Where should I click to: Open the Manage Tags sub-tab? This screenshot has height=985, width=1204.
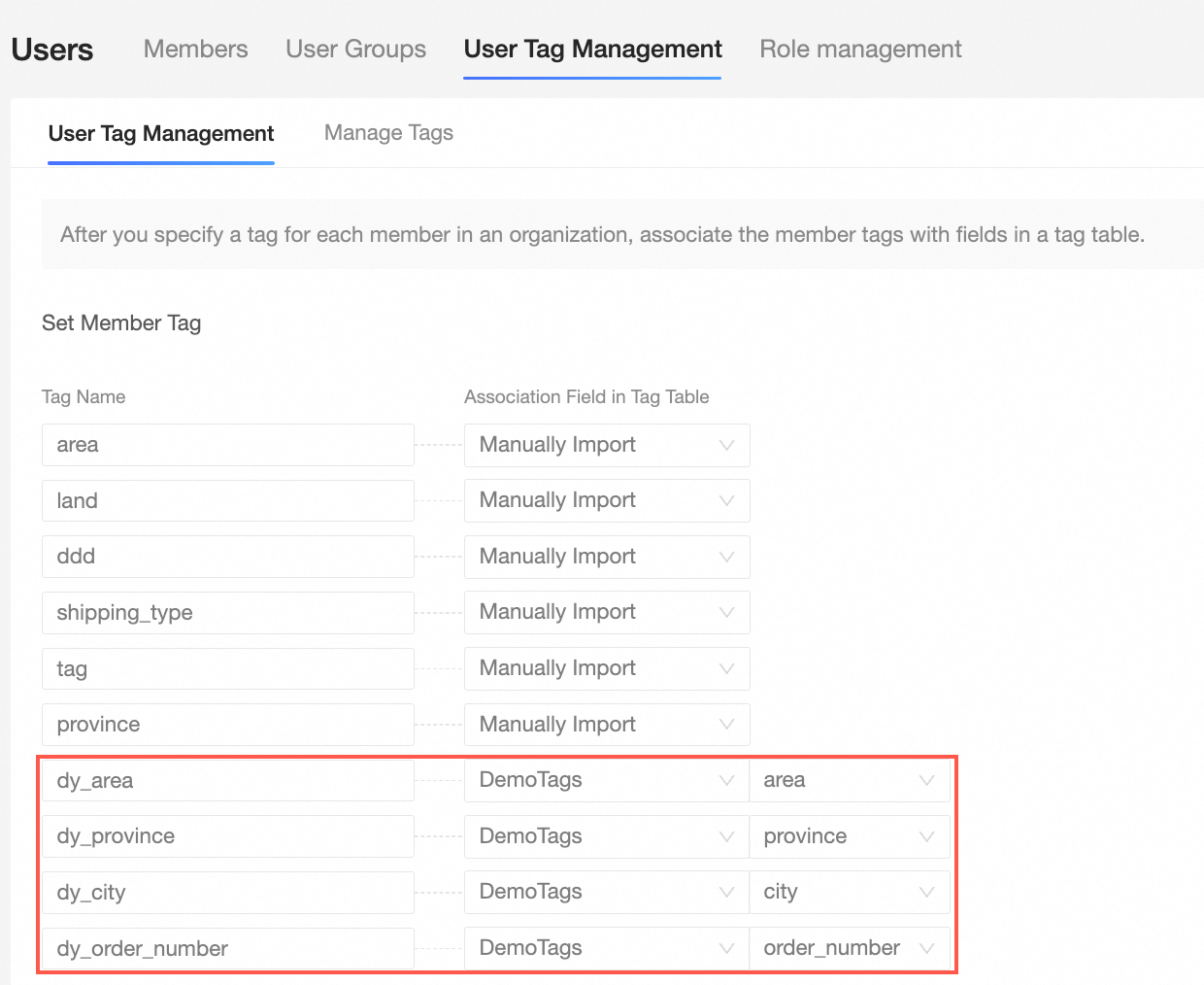coord(388,133)
